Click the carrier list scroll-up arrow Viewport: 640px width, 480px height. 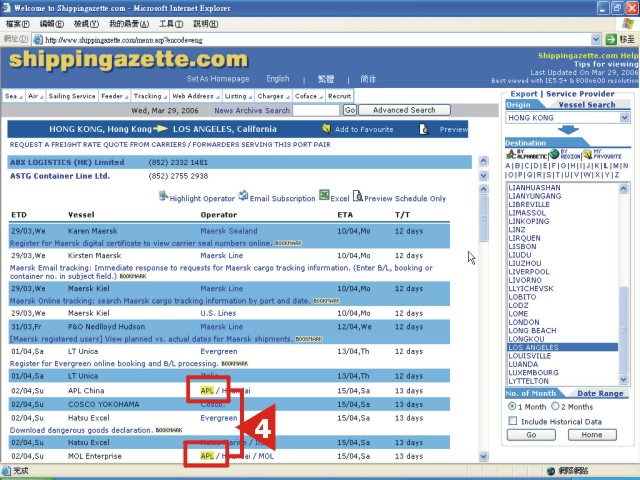(483, 161)
